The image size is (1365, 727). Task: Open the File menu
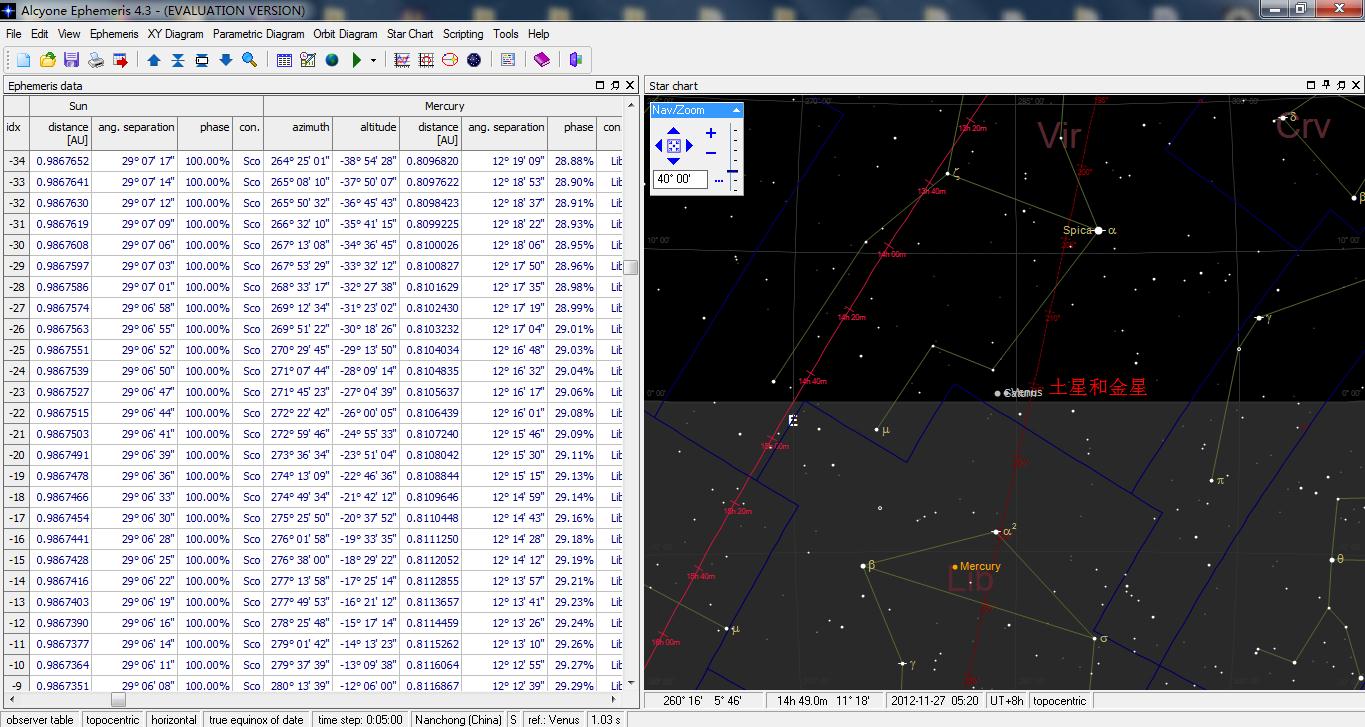tap(13, 33)
